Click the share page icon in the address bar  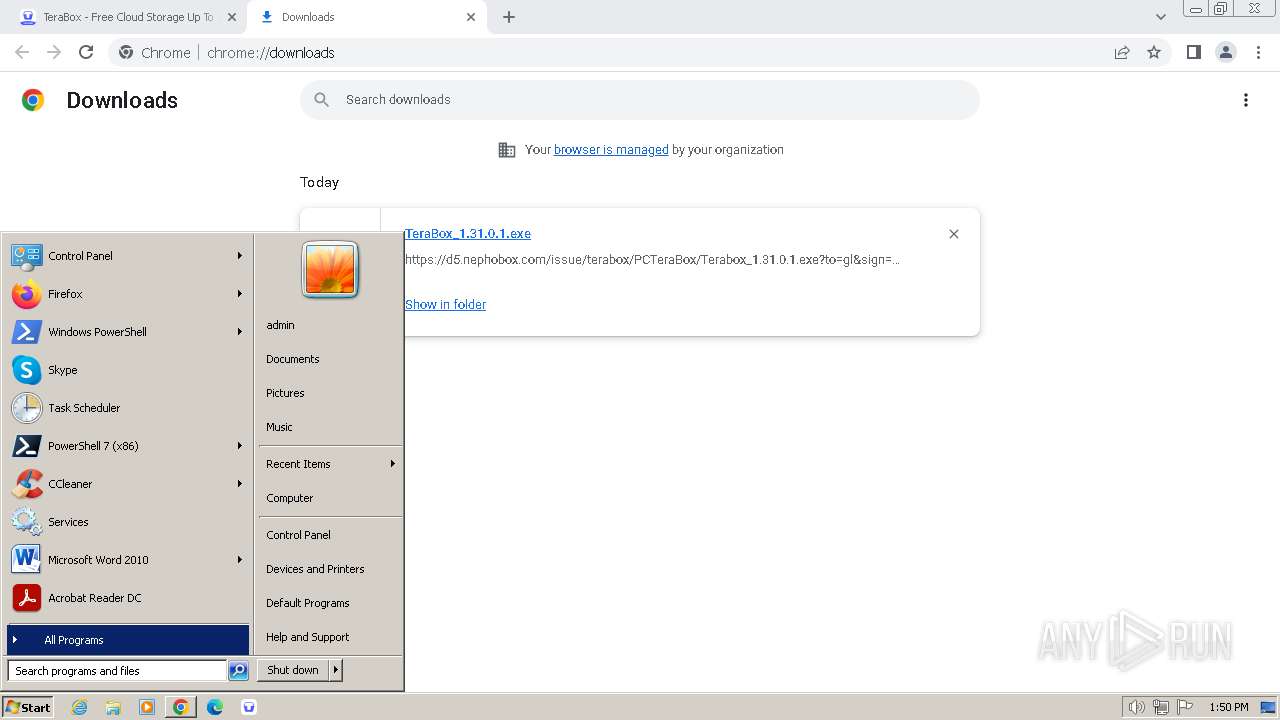tap(1122, 52)
